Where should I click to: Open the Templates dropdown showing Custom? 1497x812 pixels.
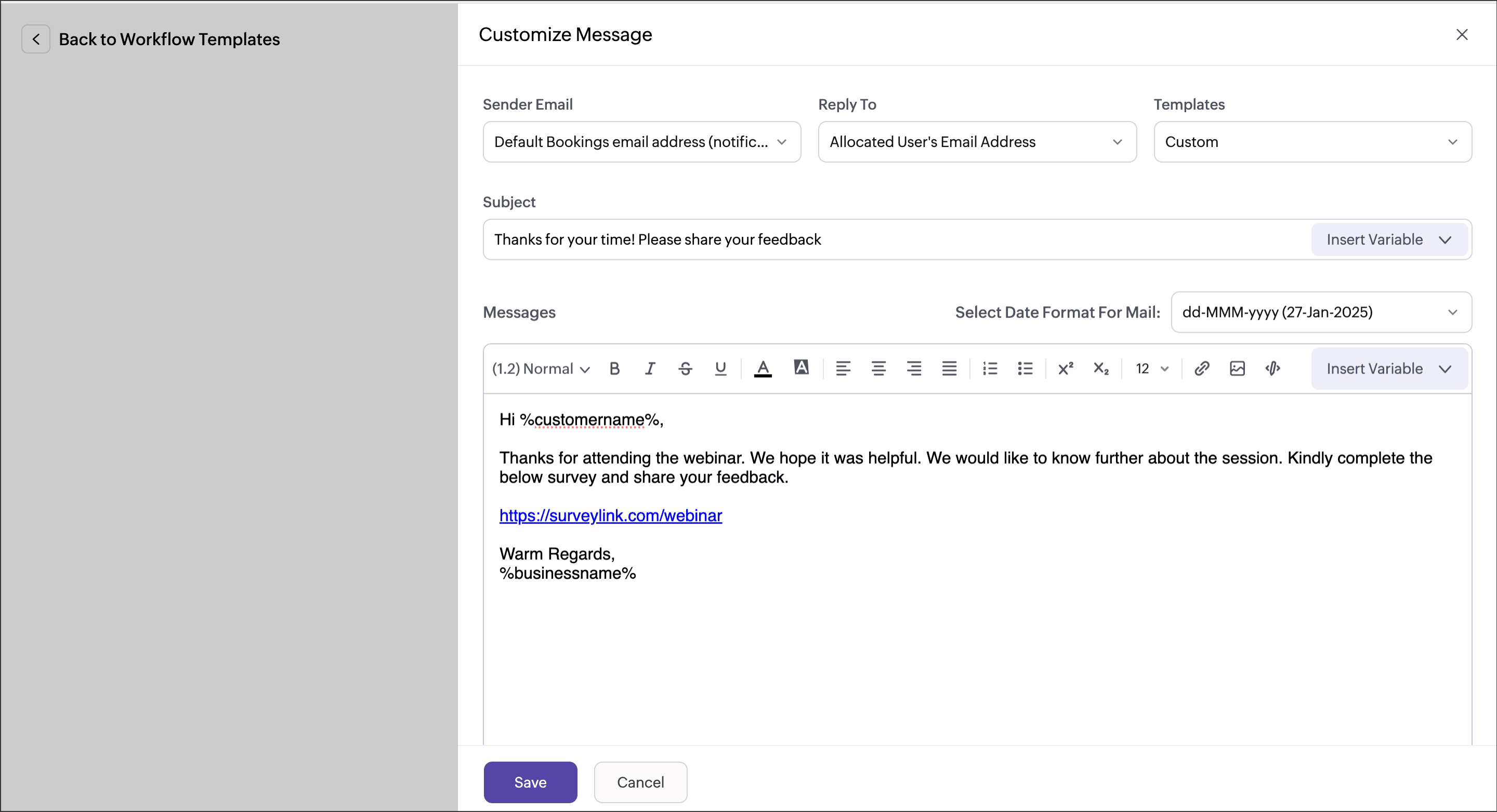tap(1312, 142)
